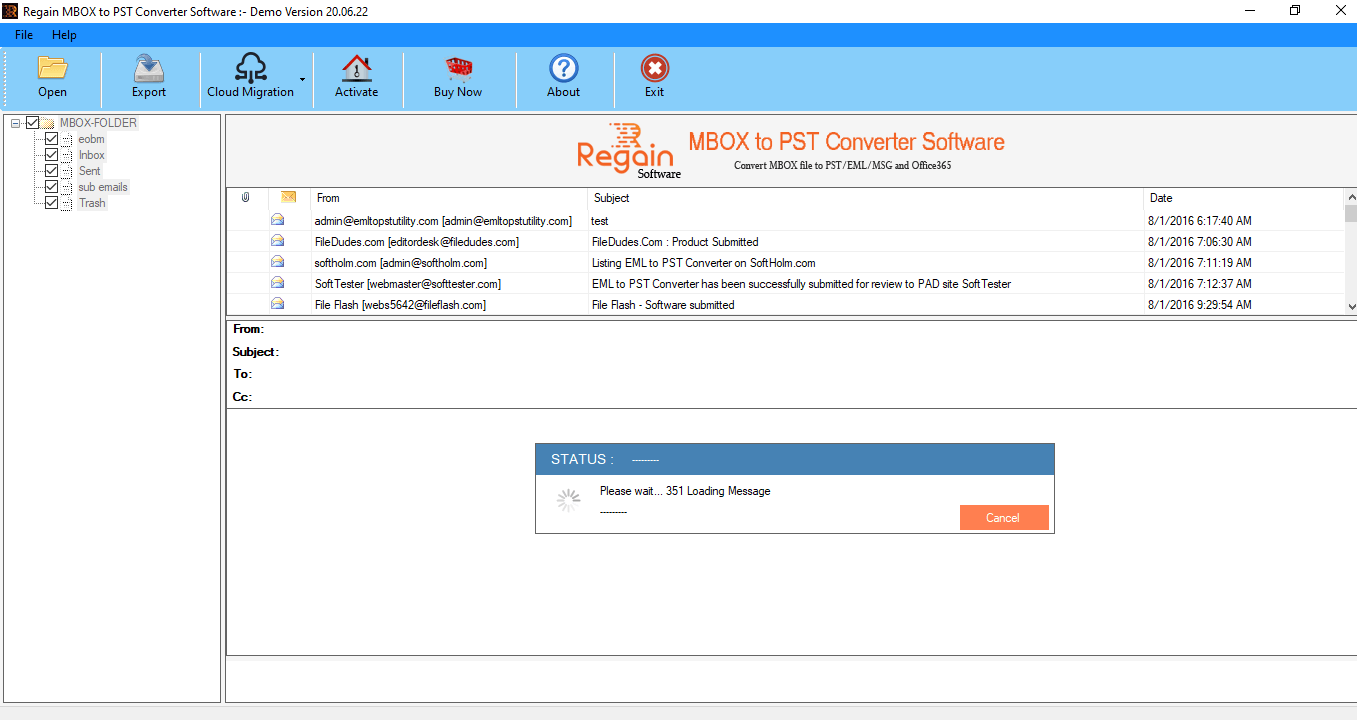Click the Activate toolbar icon
The image size is (1357, 720).
pos(356,68)
